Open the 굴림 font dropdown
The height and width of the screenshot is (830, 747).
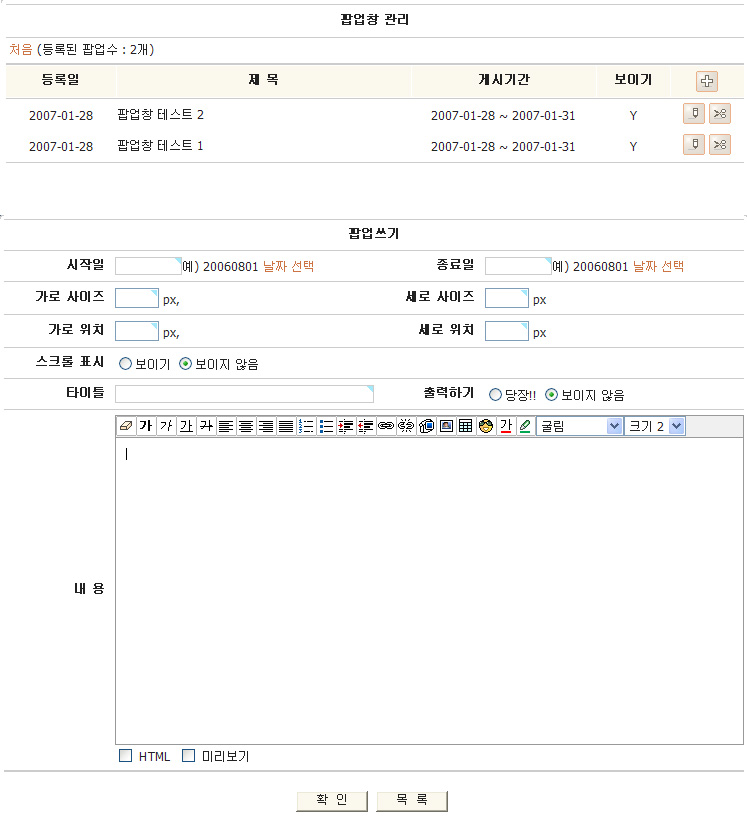point(580,426)
